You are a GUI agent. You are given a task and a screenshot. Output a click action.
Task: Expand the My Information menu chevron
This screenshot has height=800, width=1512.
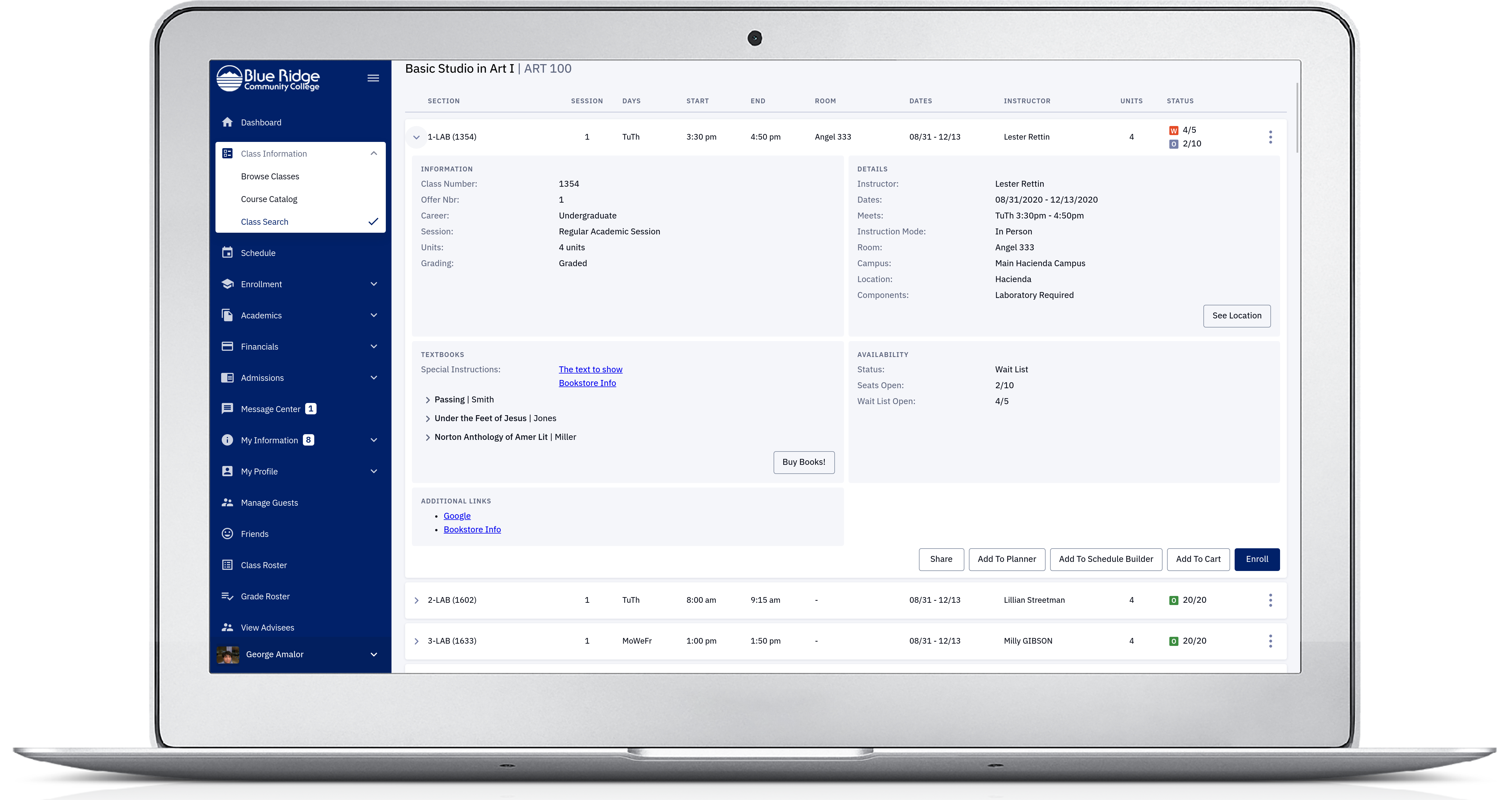click(373, 440)
